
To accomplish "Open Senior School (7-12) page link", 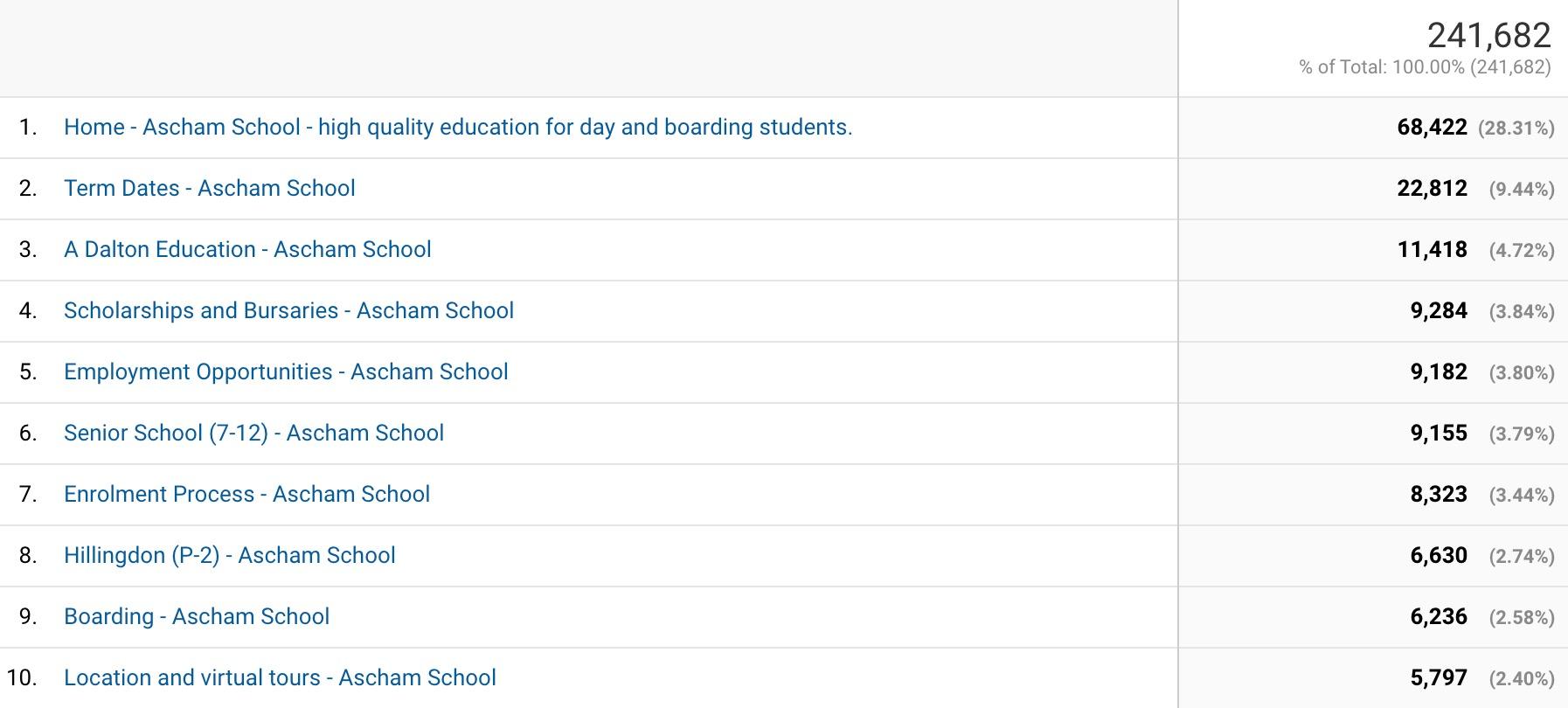I will pyautogui.click(x=253, y=434).
